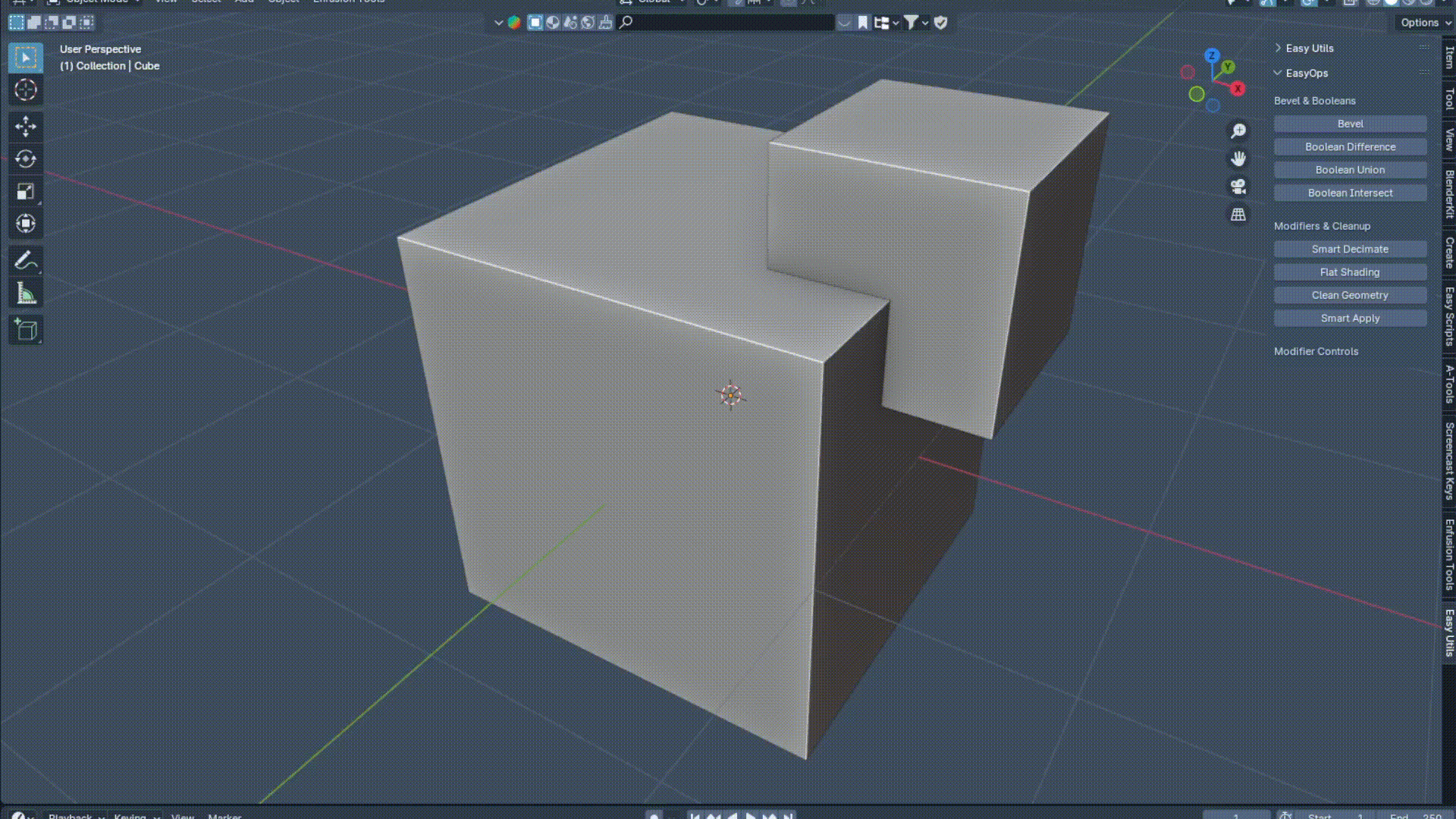Click the Zoom magnifier viewport gizmo

pyautogui.click(x=1238, y=131)
